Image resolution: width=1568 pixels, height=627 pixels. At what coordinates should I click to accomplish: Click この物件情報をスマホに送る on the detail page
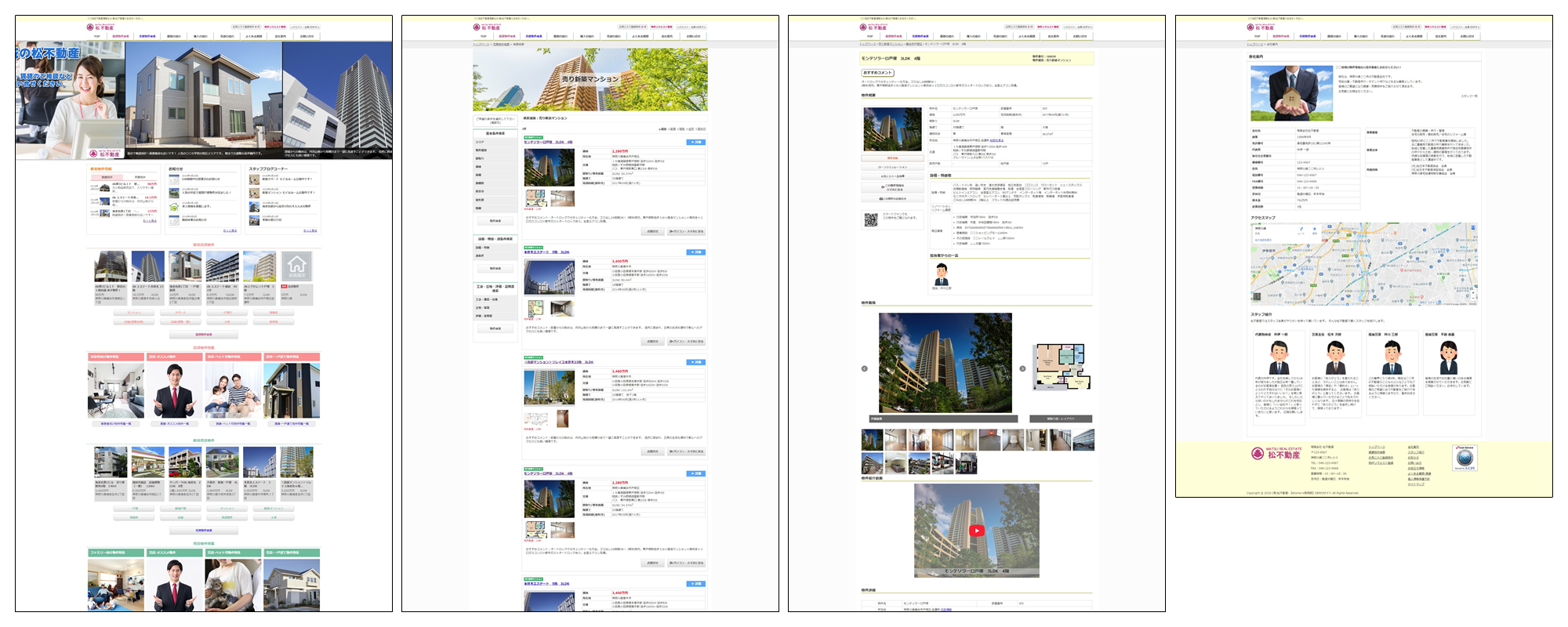(893, 187)
